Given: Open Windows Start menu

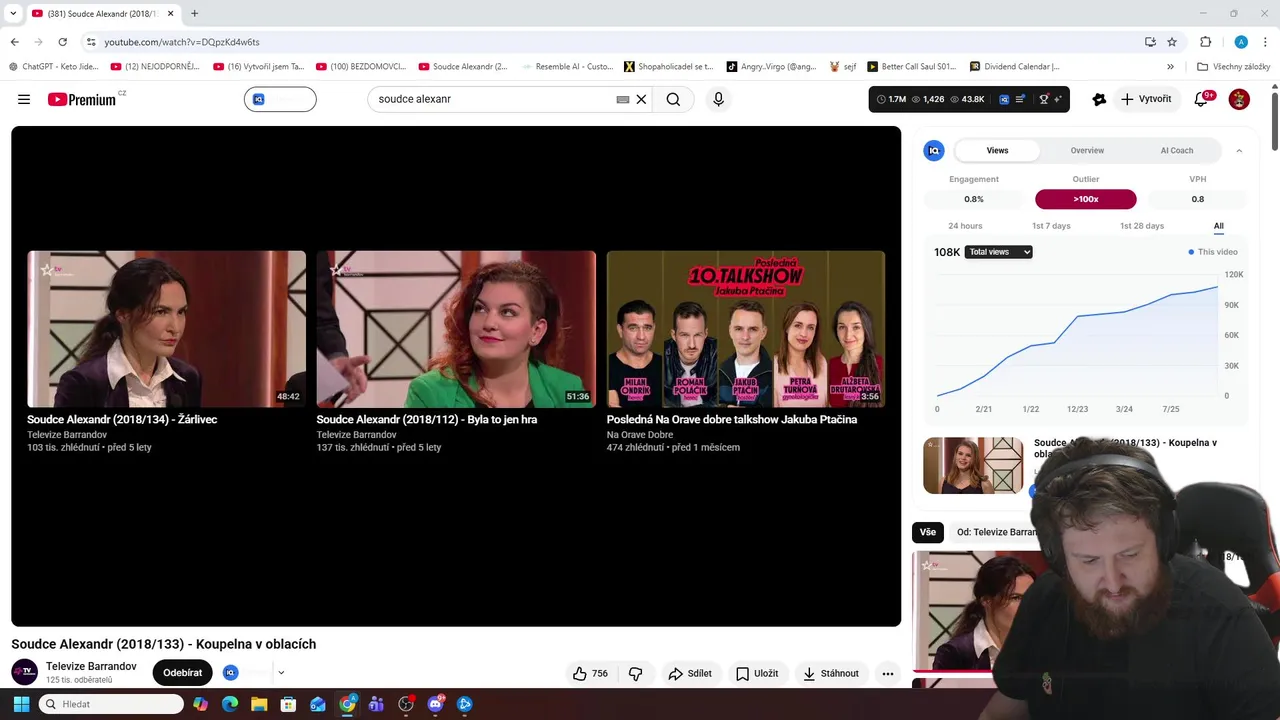Looking at the screenshot, I should point(21,704).
